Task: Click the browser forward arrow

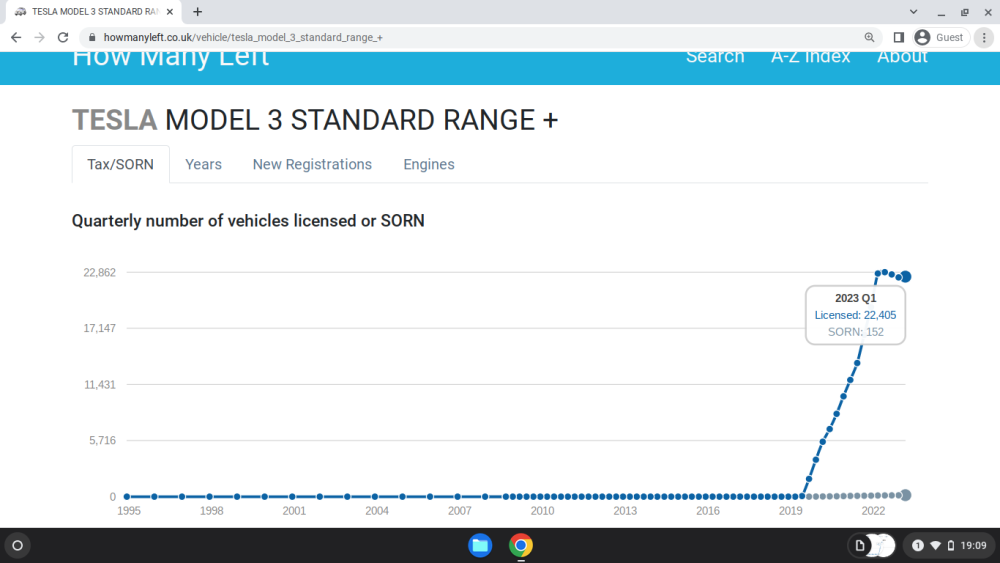Action: click(x=40, y=38)
